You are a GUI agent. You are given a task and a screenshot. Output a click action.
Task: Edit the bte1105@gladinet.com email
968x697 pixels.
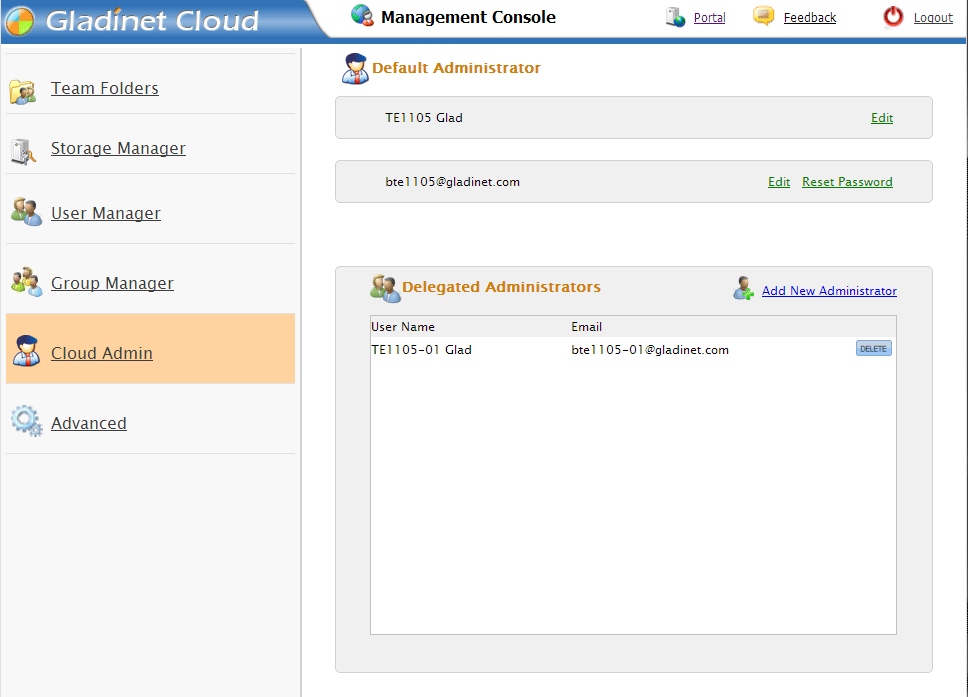click(x=779, y=182)
